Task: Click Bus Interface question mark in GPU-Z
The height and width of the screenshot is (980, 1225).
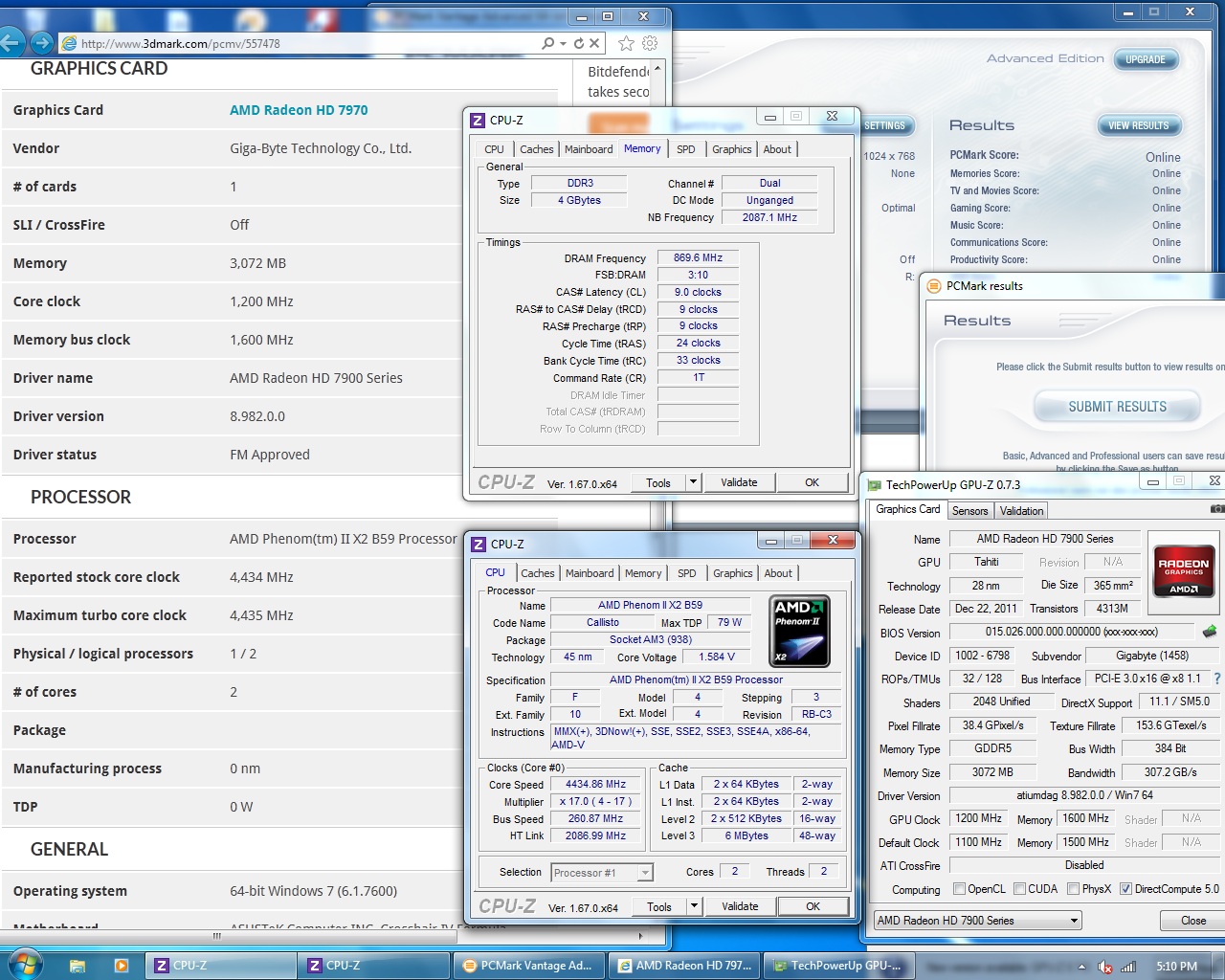Action: (x=1217, y=679)
